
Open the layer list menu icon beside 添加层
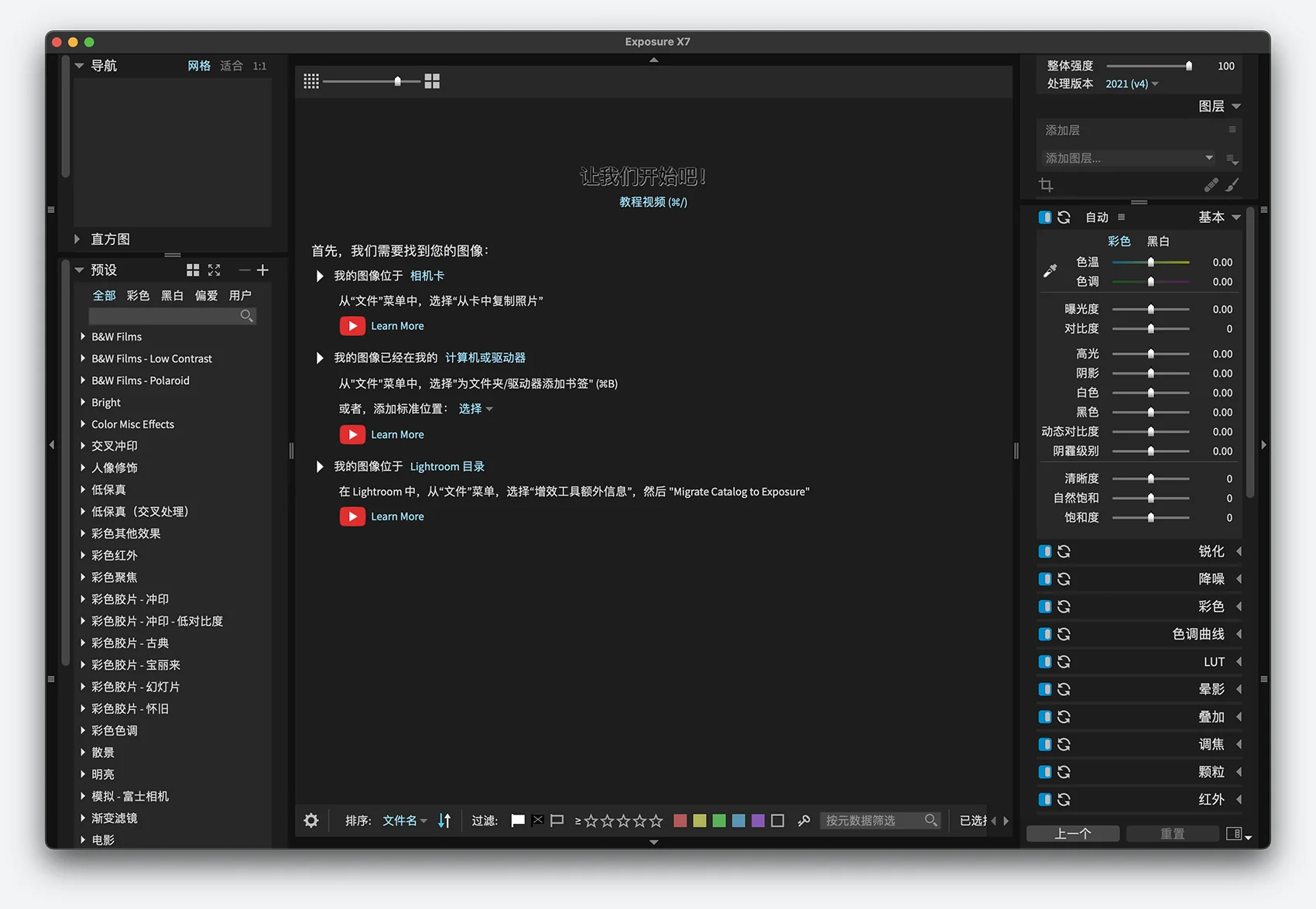1232,130
